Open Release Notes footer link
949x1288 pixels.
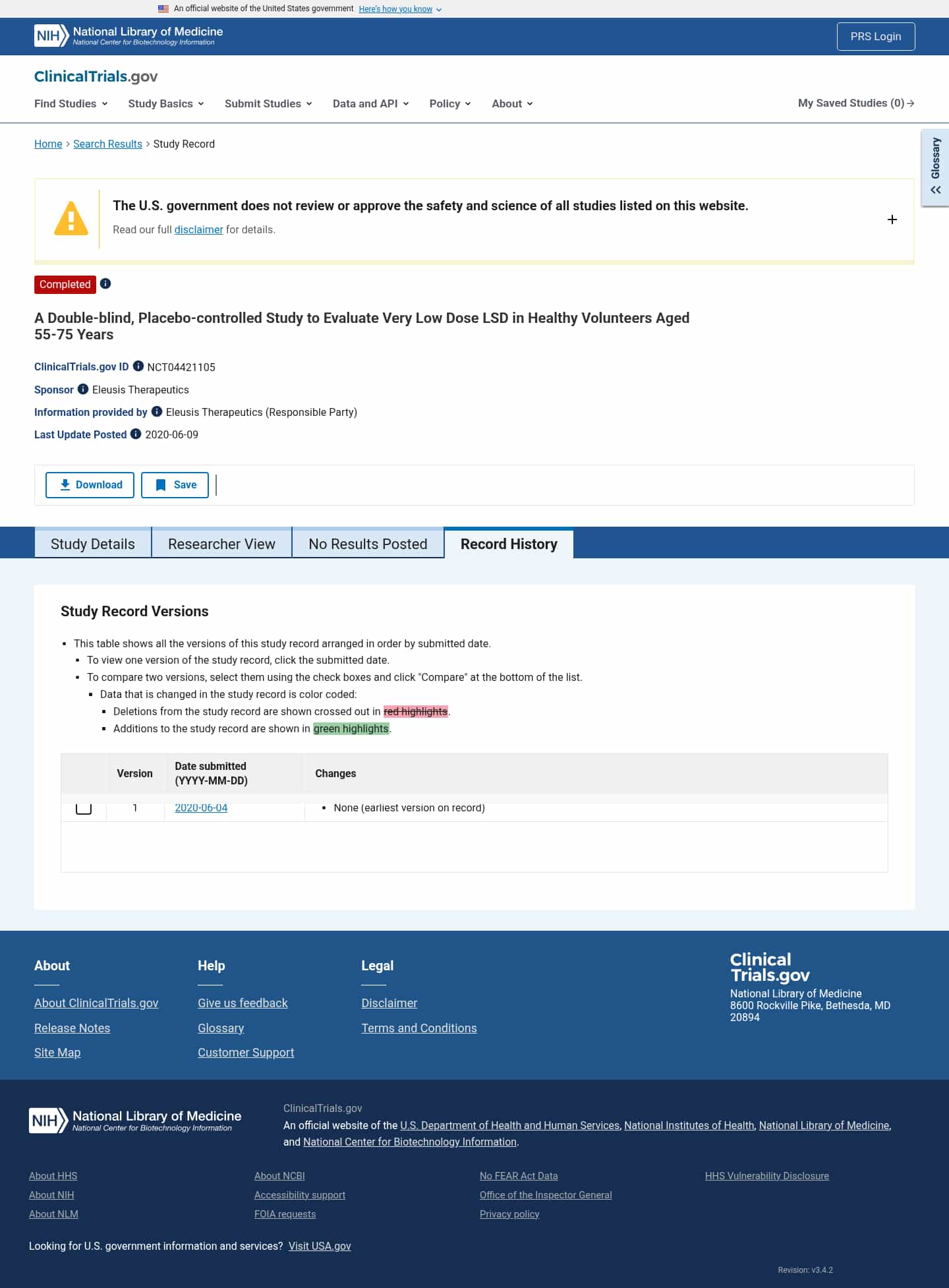tap(72, 1028)
